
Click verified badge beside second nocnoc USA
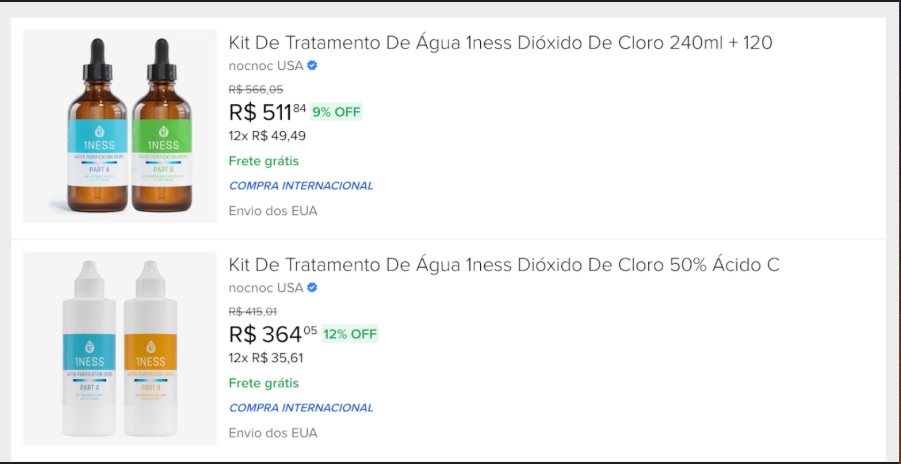(312, 288)
